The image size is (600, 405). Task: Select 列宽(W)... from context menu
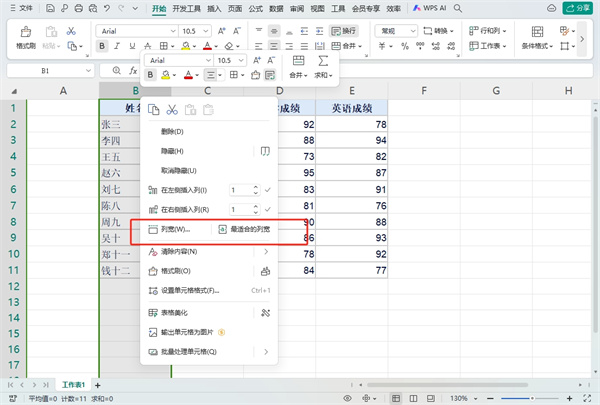pos(175,230)
